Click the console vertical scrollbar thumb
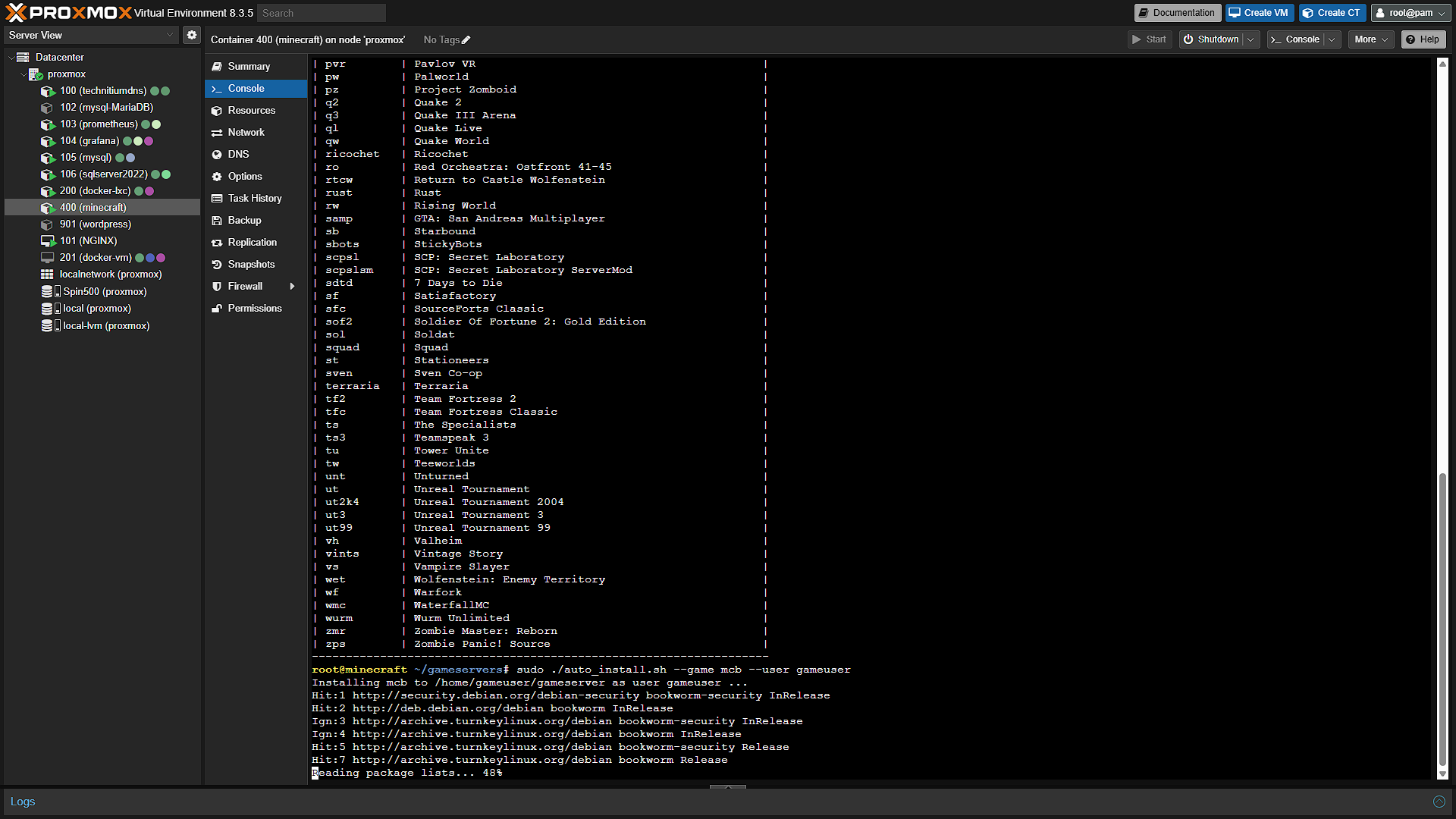This screenshot has height=819, width=1456. coord(1442,620)
